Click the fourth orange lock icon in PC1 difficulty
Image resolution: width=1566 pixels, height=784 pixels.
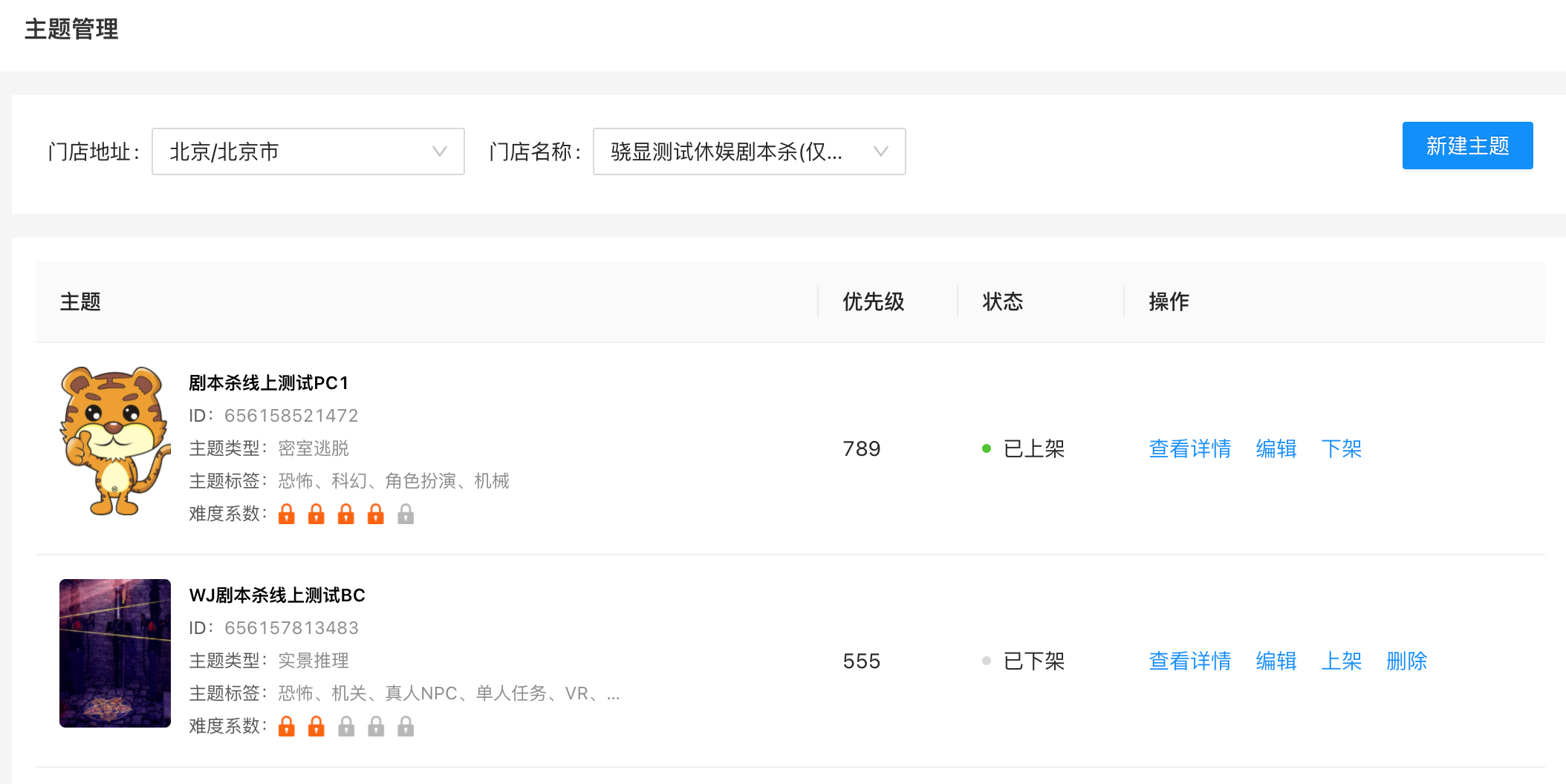pyautogui.click(x=376, y=514)
